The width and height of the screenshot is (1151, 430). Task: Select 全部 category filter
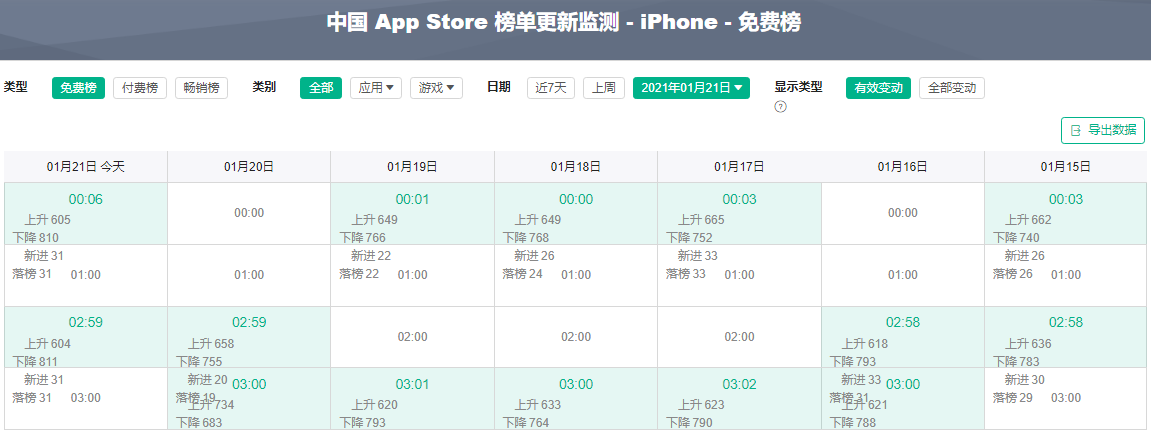321,88
